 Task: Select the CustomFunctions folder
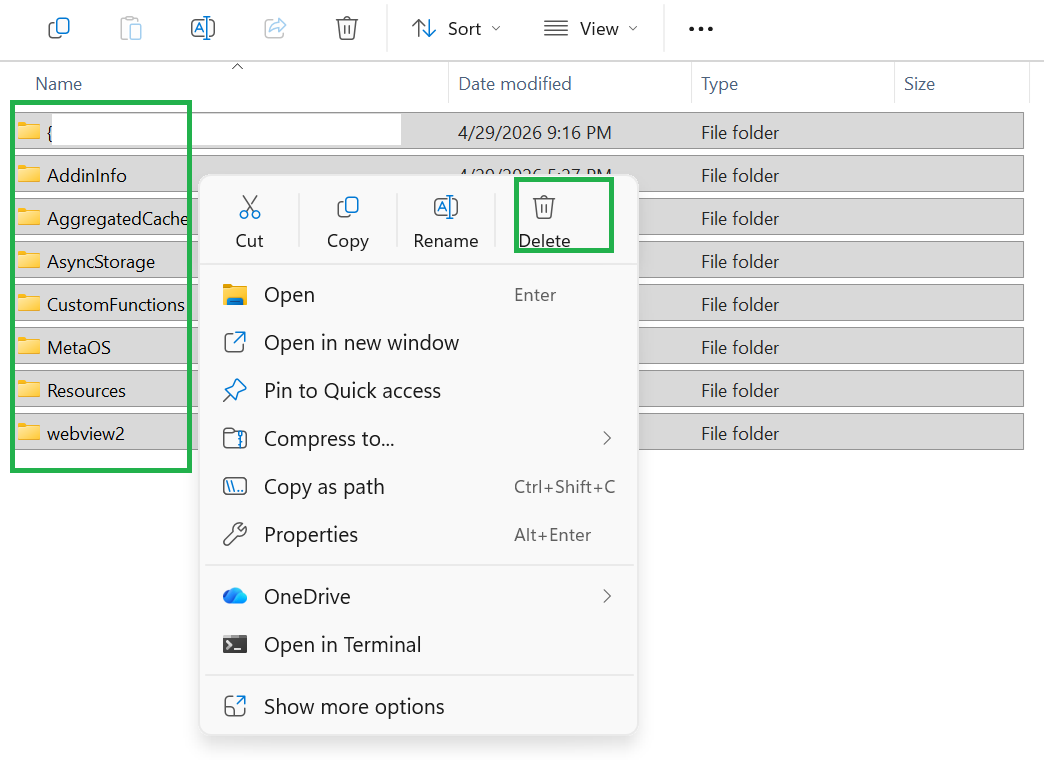pos(116,304)
